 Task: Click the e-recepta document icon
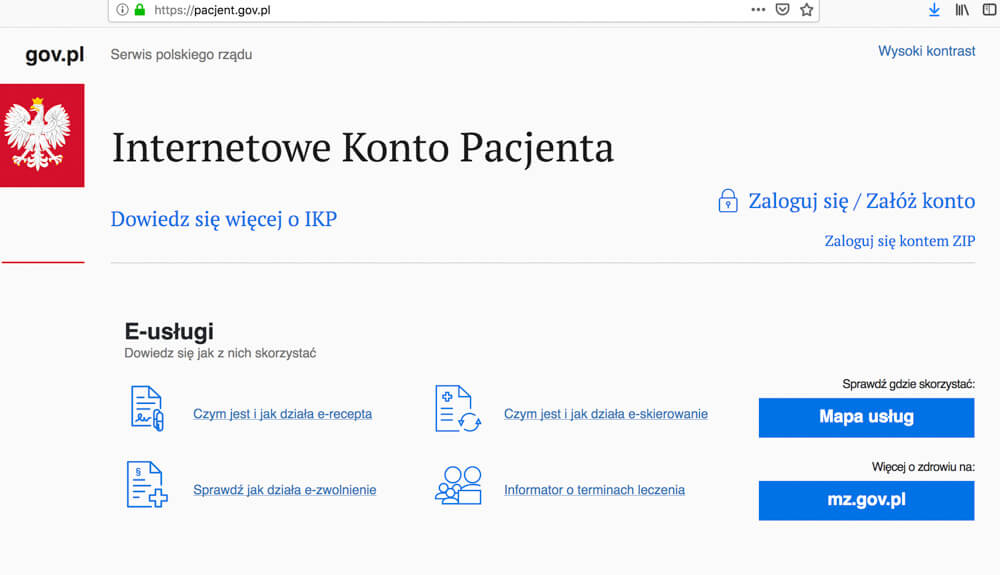click(147, 409)
